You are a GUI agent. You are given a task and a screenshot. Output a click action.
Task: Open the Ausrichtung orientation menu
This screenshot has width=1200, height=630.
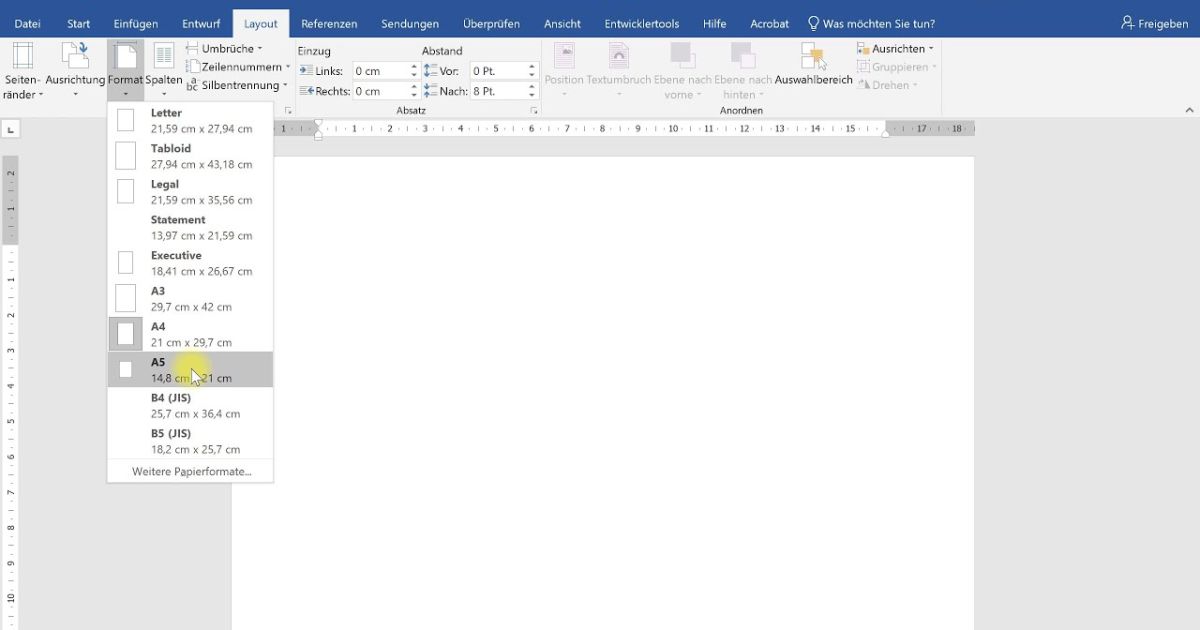pos(75,72)
